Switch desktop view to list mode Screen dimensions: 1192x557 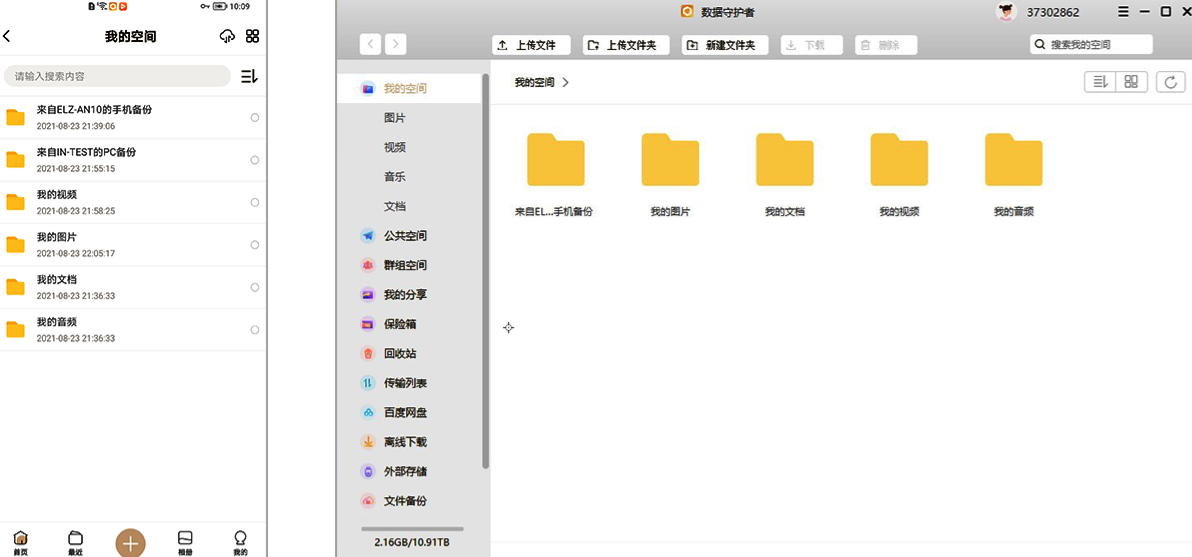1099,81
